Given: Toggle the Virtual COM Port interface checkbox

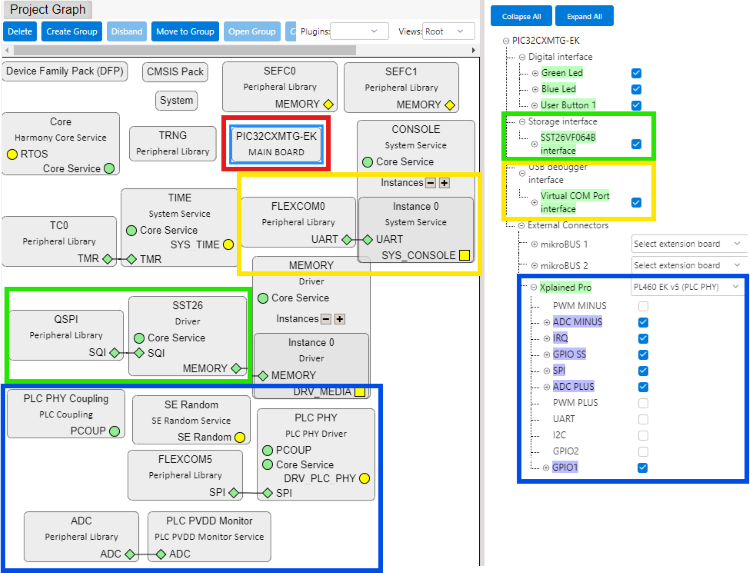Looking at the screenshot, I should pos(636,202).
